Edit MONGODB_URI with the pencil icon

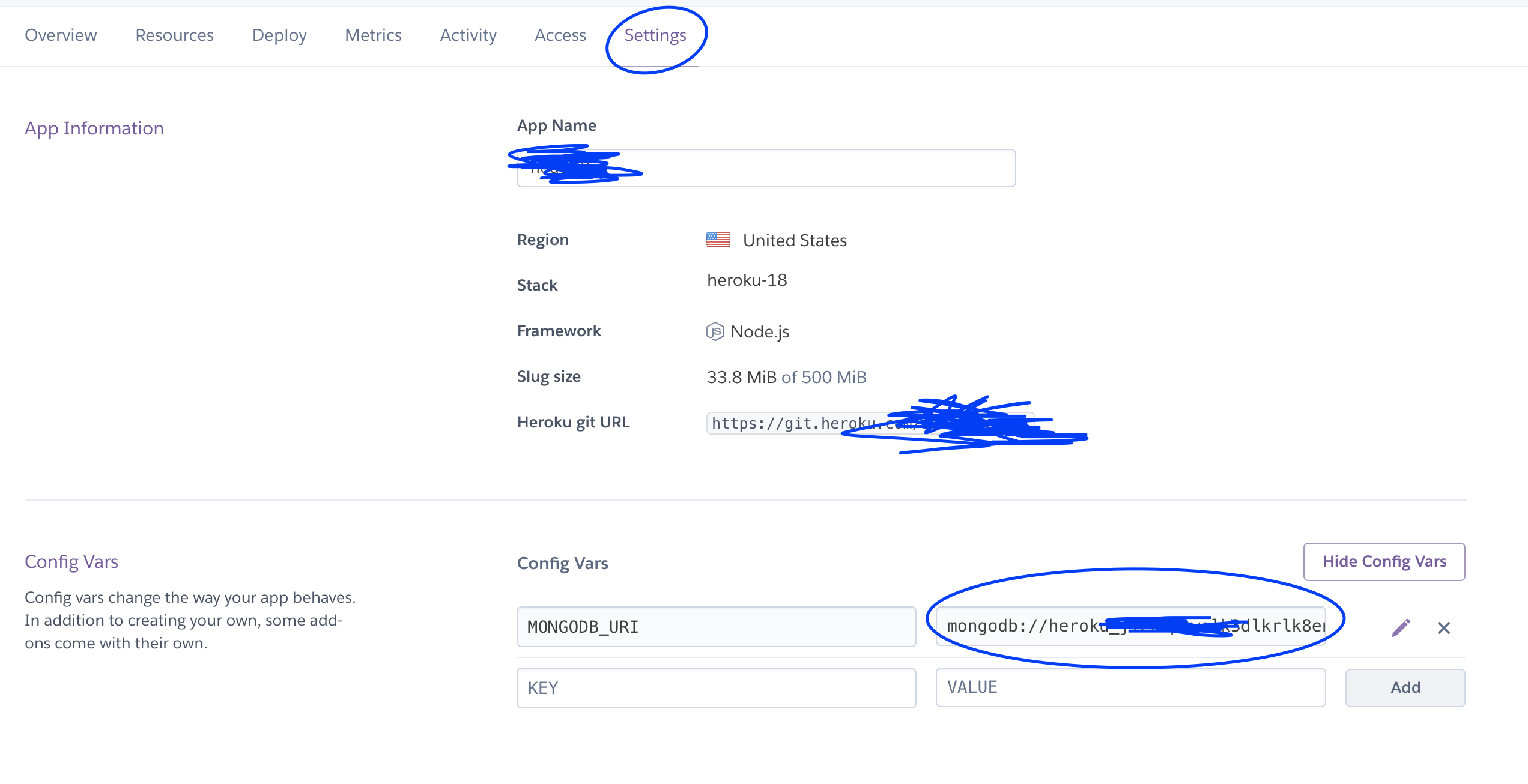pos(1401,628)
